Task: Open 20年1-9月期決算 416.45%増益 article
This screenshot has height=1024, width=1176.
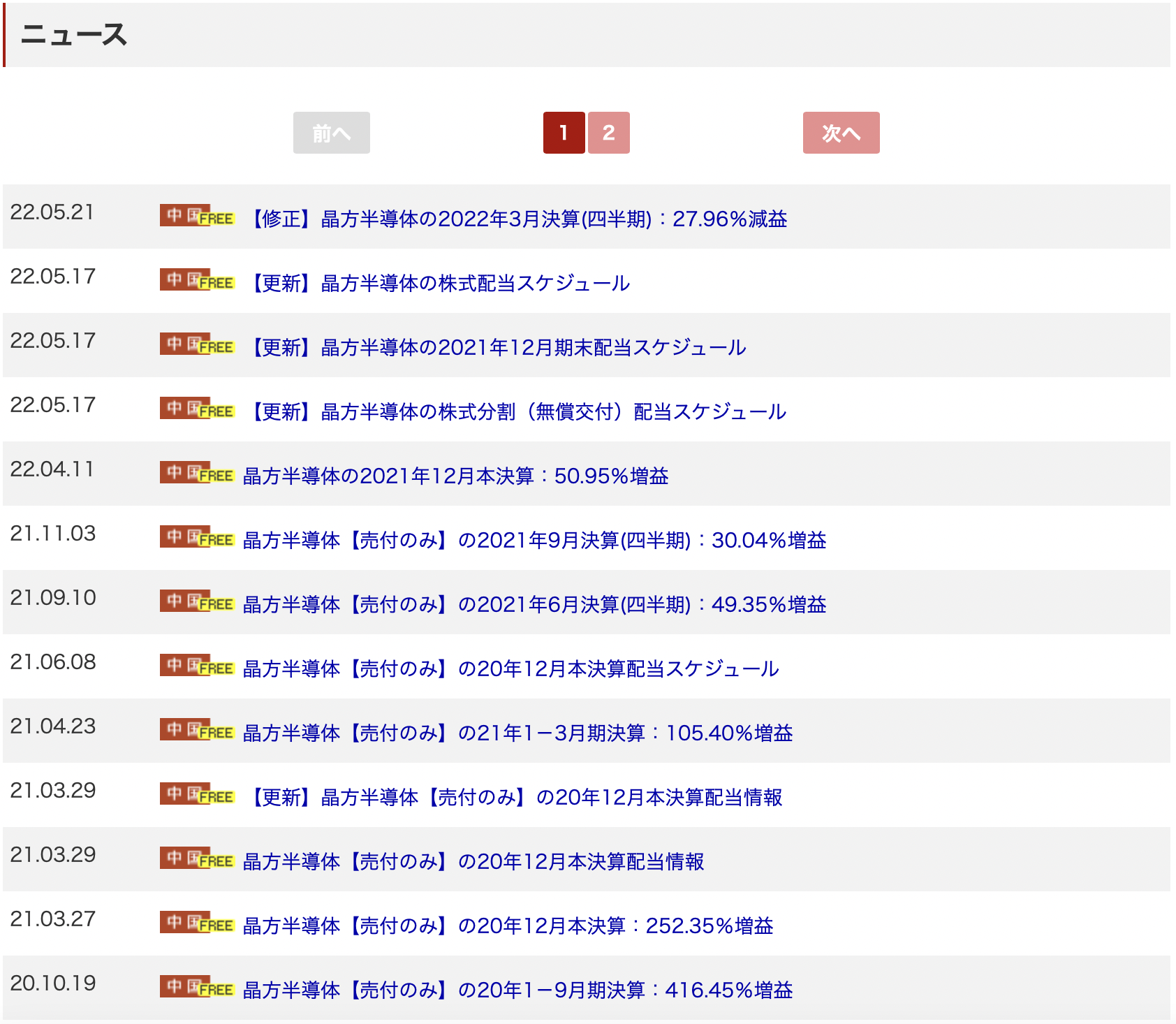Action: click(x=518, y=990)
